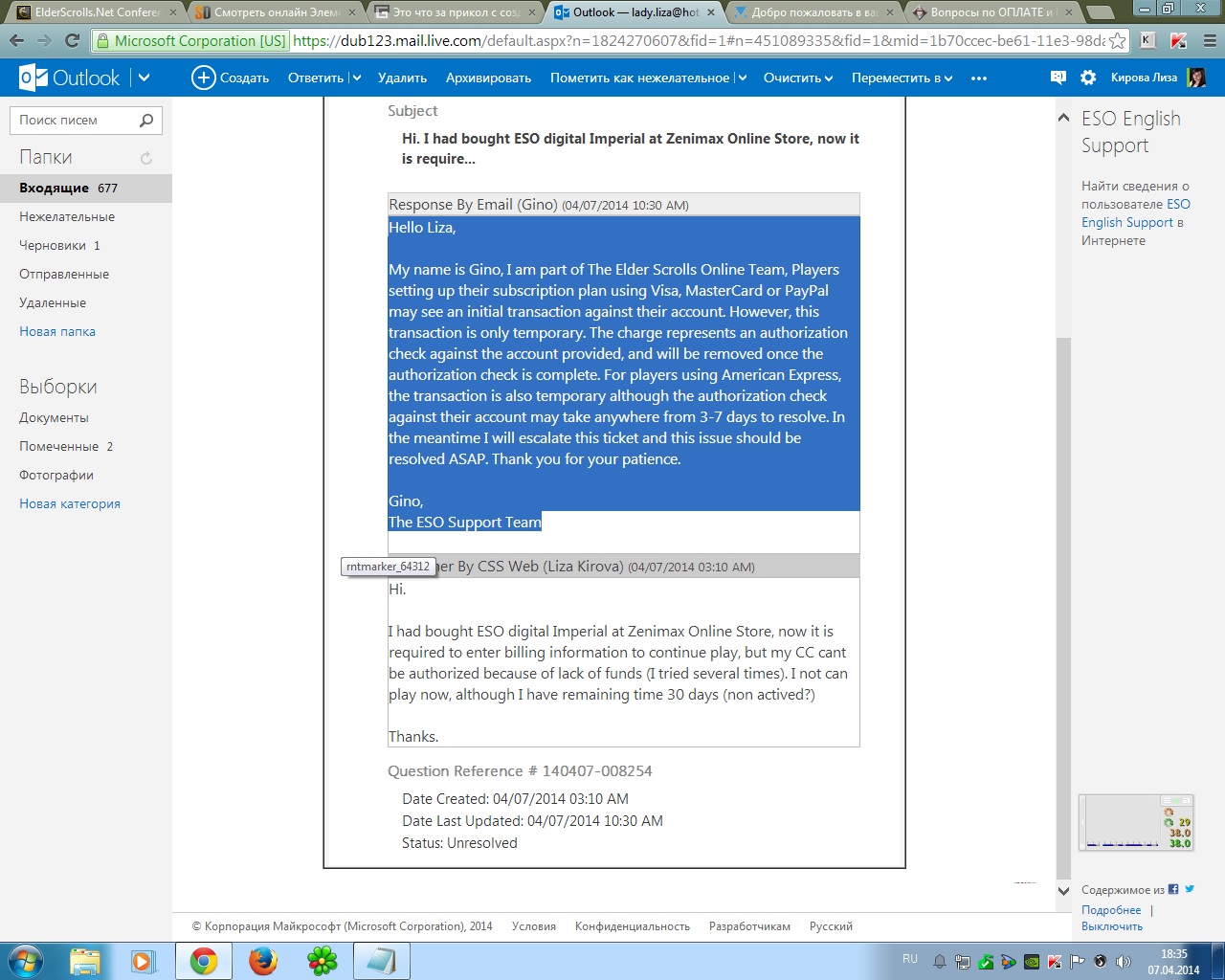Click the volume speaker tray icon
Viewport: 1225px width, 980px height.
(x=1124, y=961)
